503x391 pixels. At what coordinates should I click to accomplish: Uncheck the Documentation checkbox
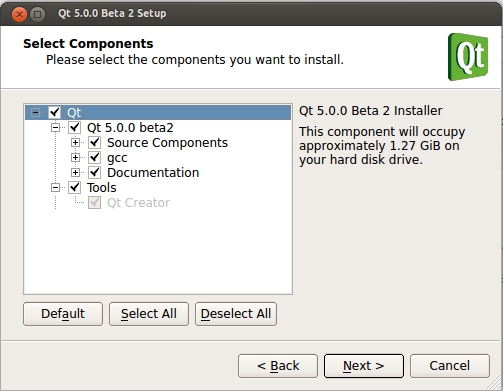(x=95, y=172)
